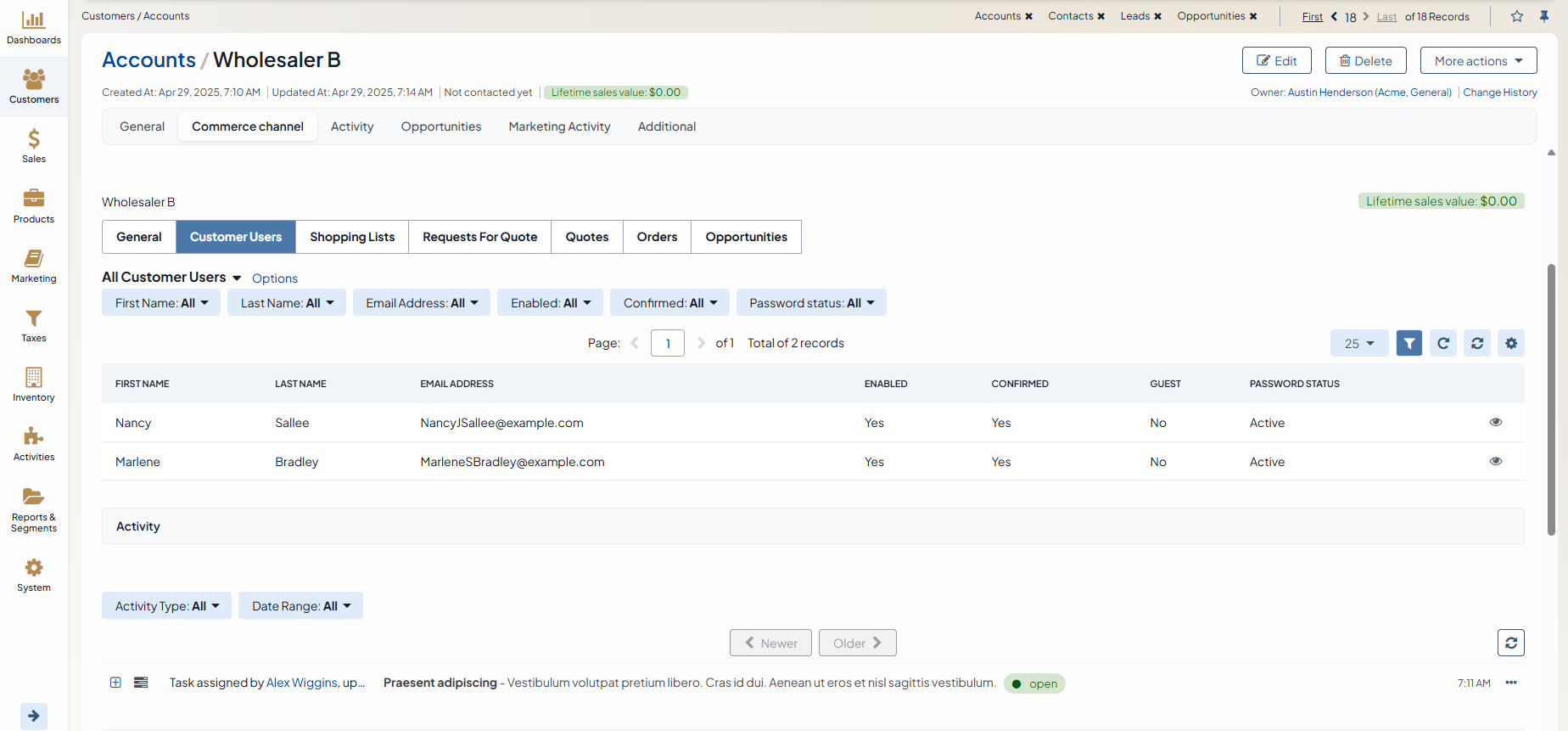
Task: Expand the task activity row
Action: pyautogui.click(x=115, y=683)
